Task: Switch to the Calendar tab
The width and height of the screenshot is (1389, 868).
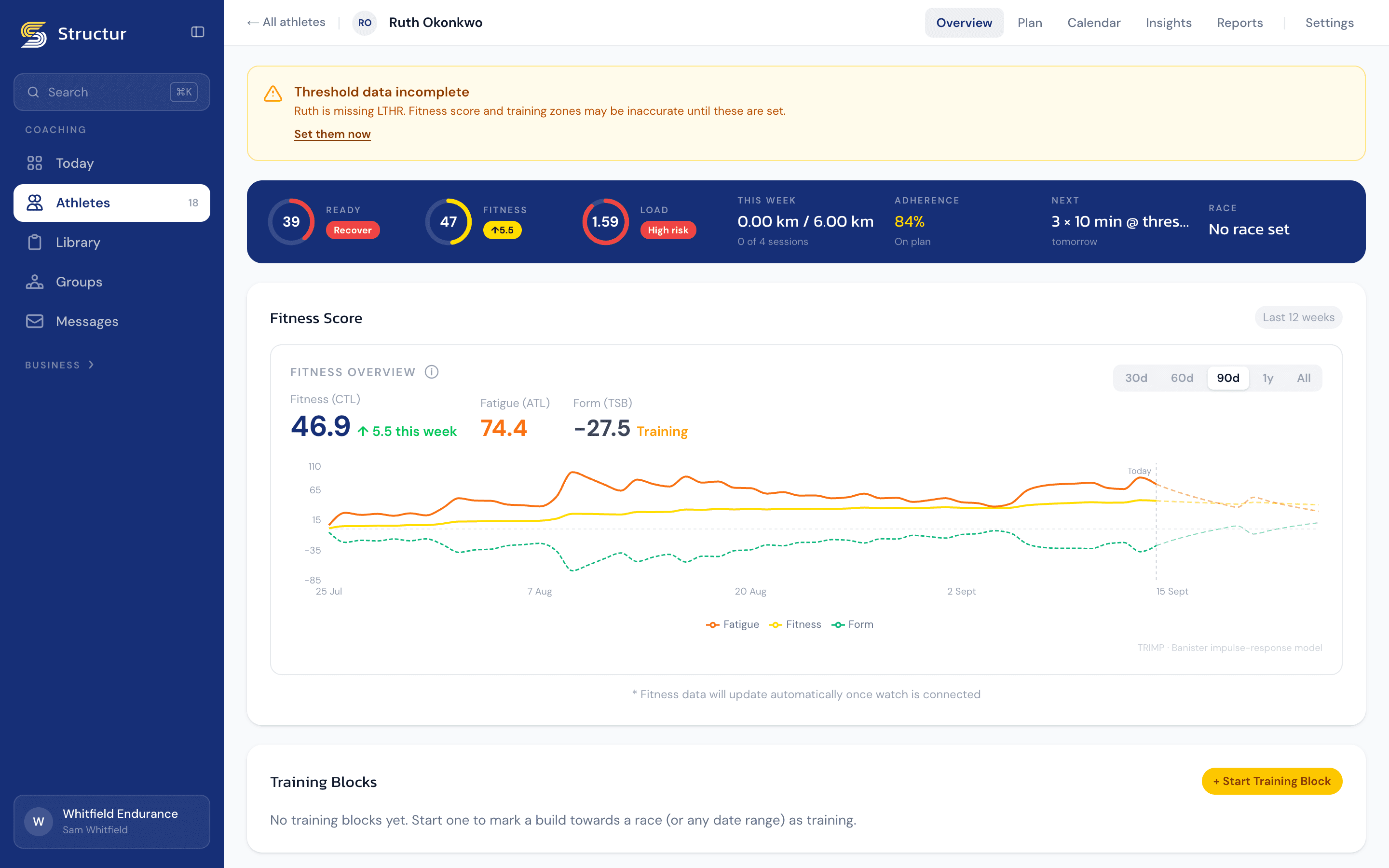Action: 1093,23
